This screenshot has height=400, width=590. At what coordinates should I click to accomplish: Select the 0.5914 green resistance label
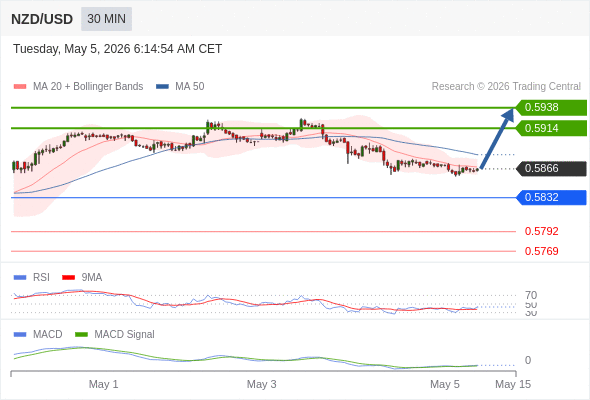551,128
